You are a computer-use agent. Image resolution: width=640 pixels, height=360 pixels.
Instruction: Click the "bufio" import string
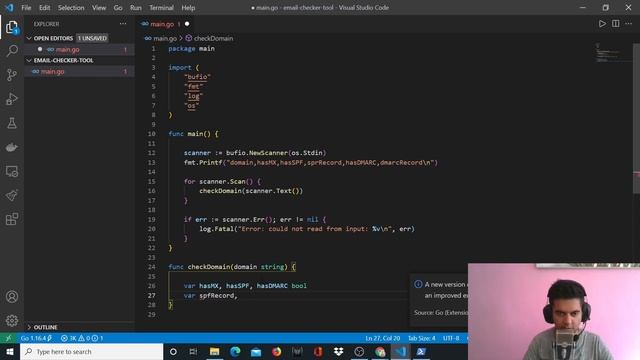coord(197,77)
